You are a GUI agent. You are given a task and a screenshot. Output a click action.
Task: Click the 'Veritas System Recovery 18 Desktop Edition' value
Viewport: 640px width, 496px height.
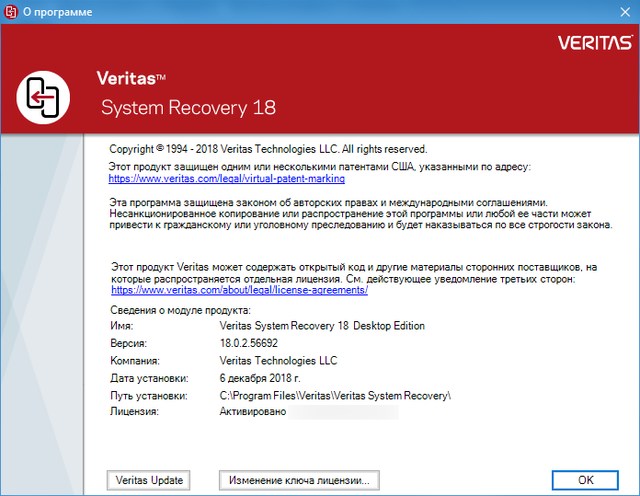pos(322,326)
